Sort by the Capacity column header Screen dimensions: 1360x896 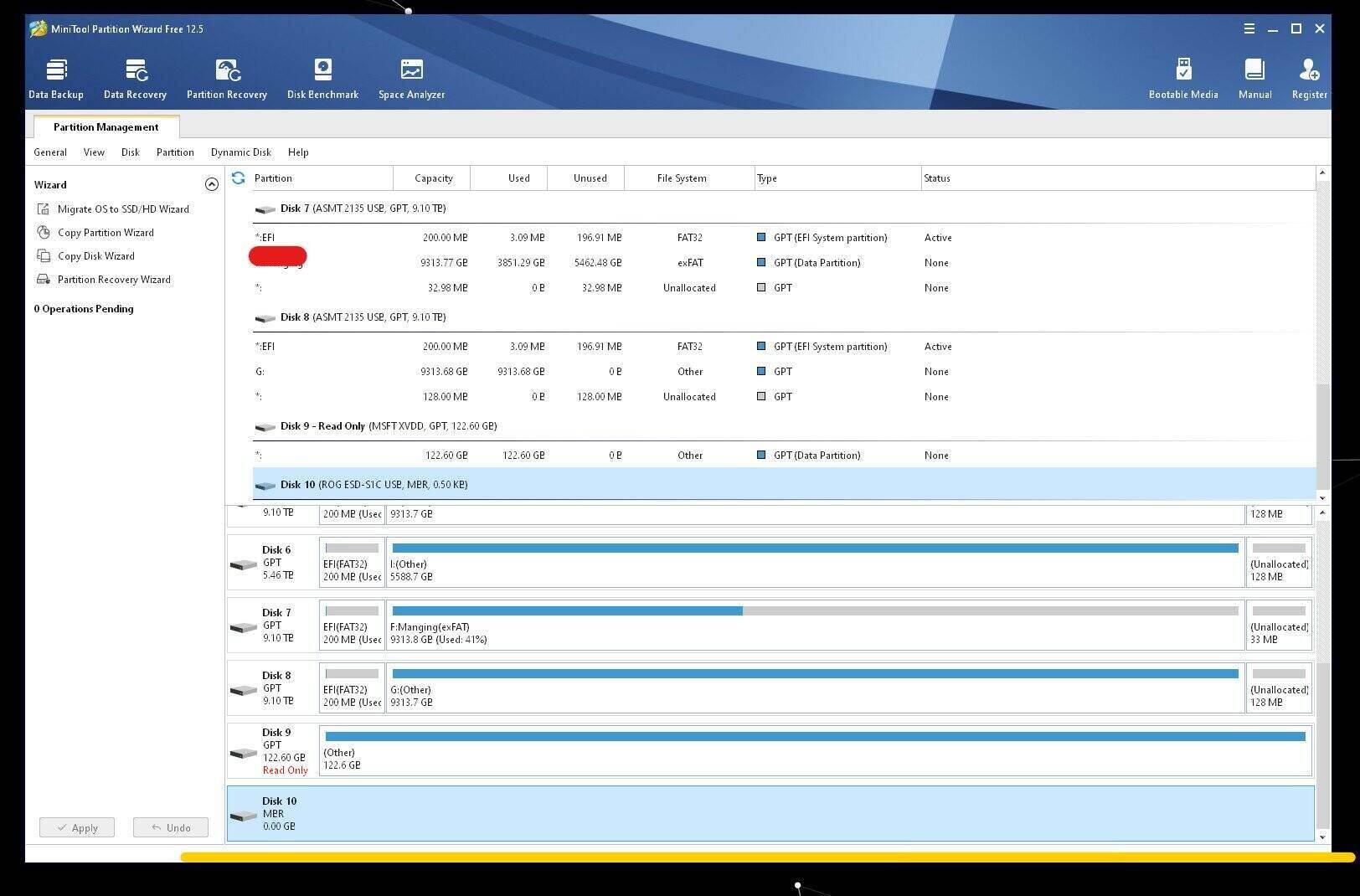(x=433, y=178)
